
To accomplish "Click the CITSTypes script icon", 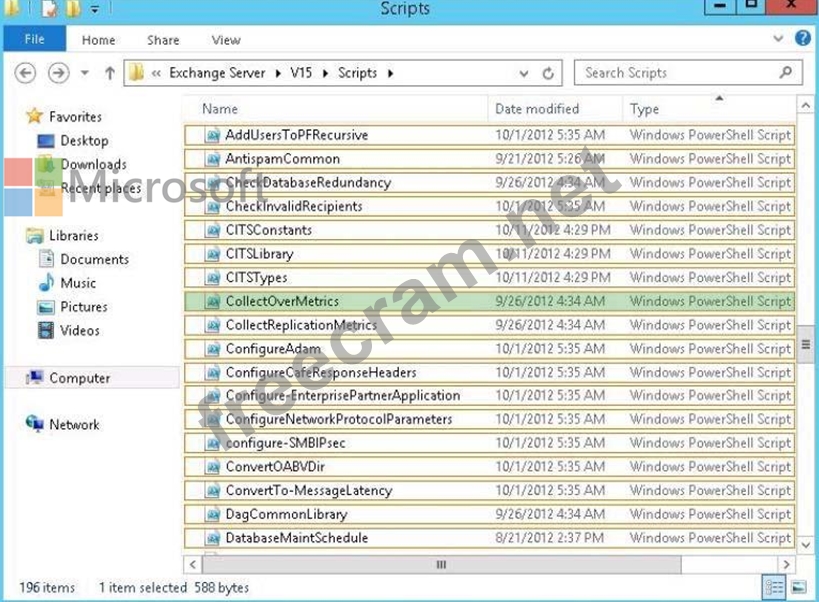I will point(213,278).
